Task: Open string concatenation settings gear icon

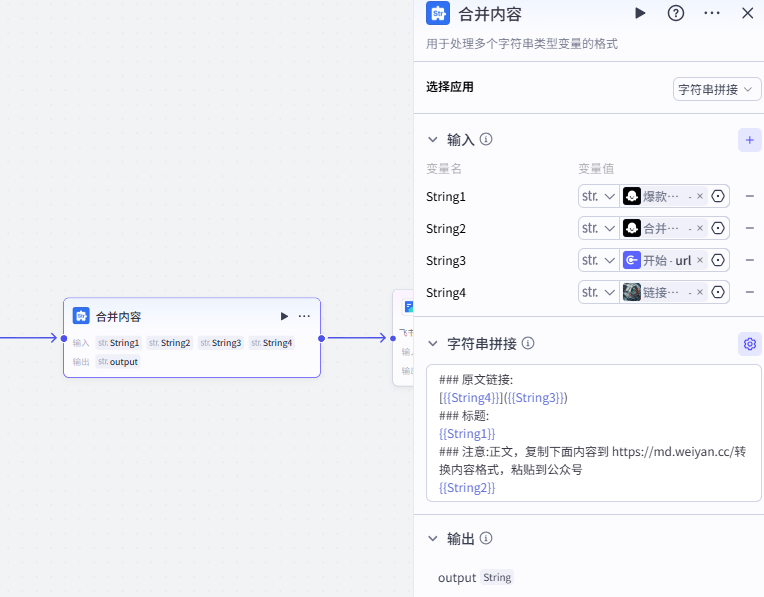Action: (x=749, y=344)
